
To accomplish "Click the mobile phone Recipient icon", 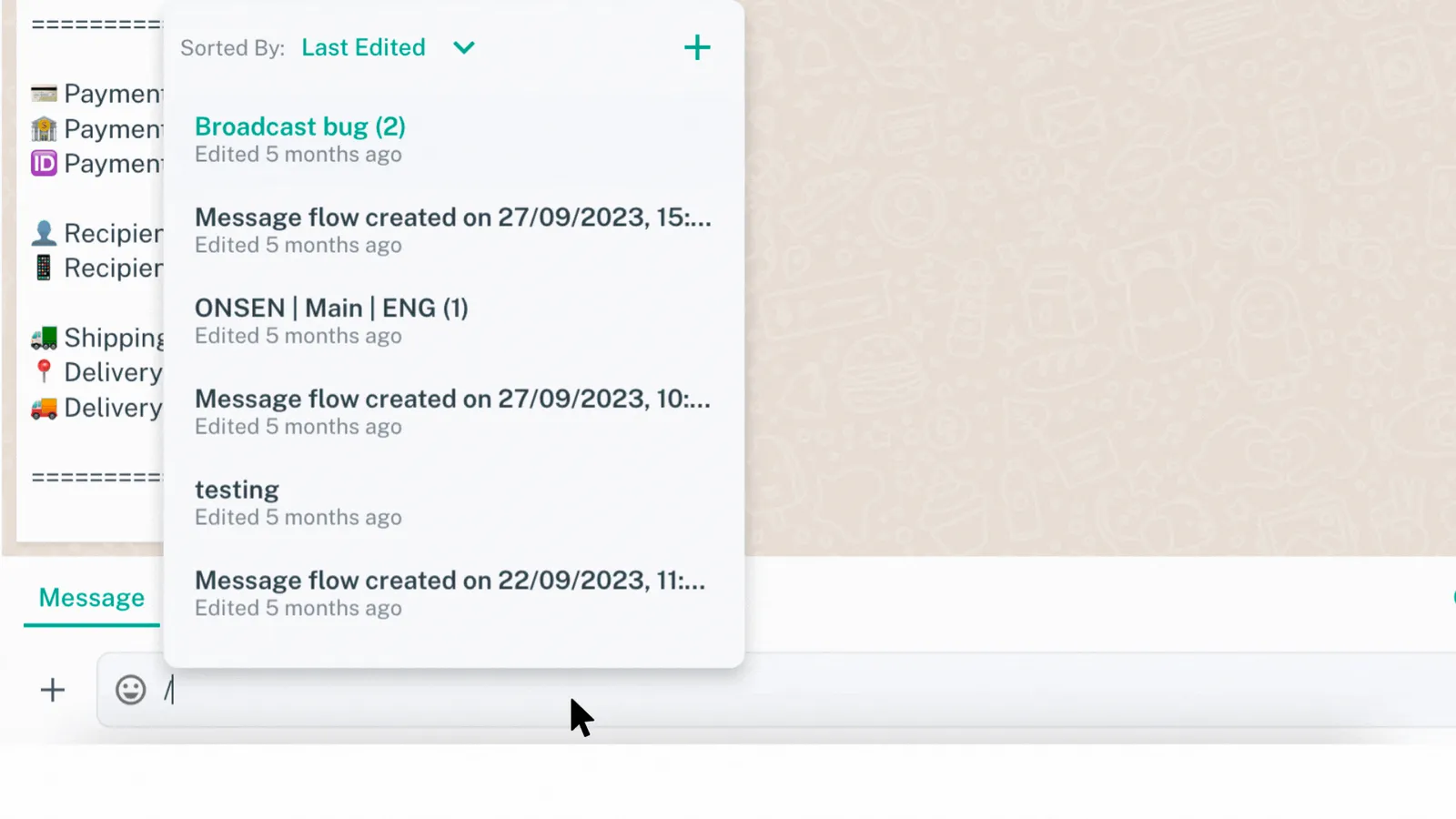I will 44,268.
